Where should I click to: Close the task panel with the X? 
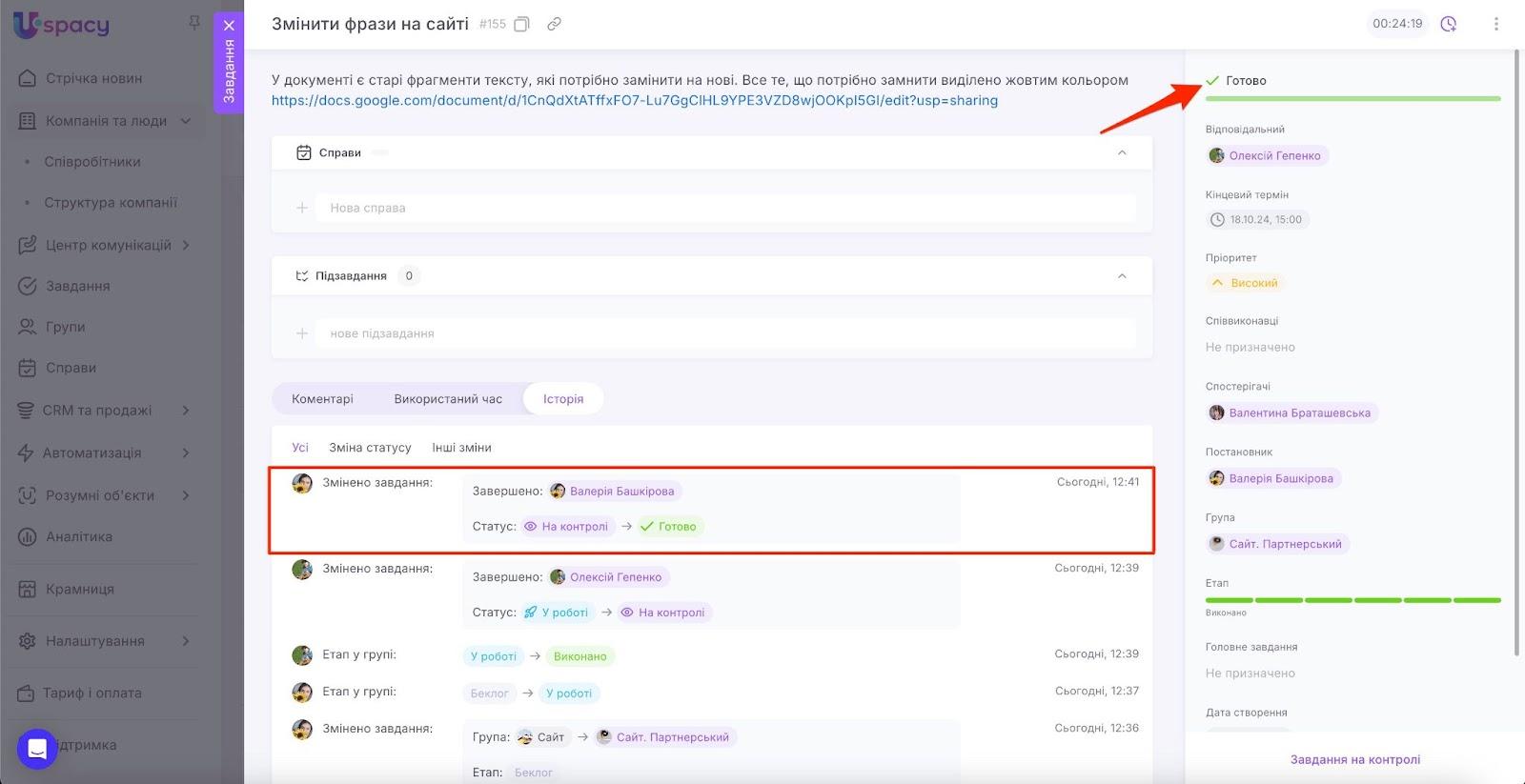229,26
